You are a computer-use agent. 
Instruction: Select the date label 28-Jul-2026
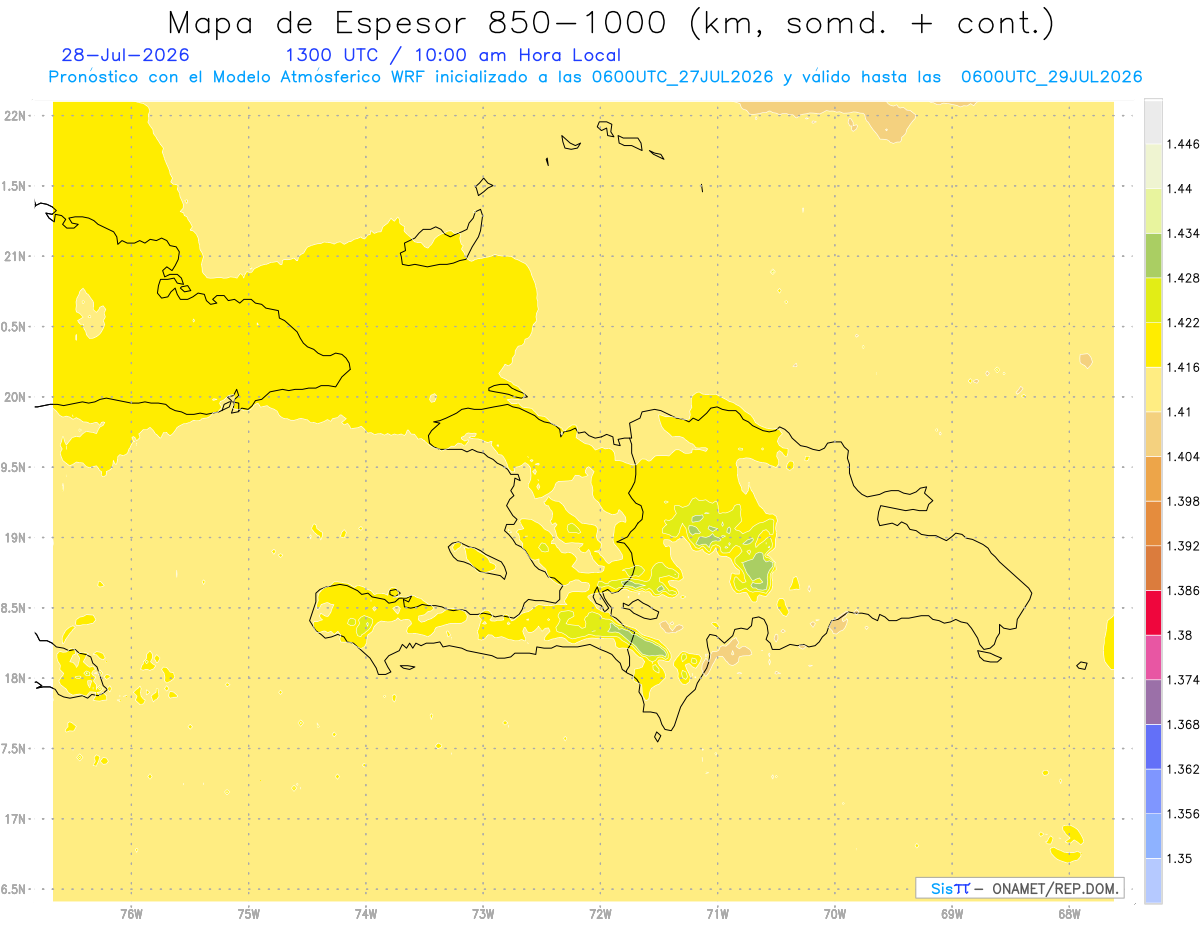126,56
